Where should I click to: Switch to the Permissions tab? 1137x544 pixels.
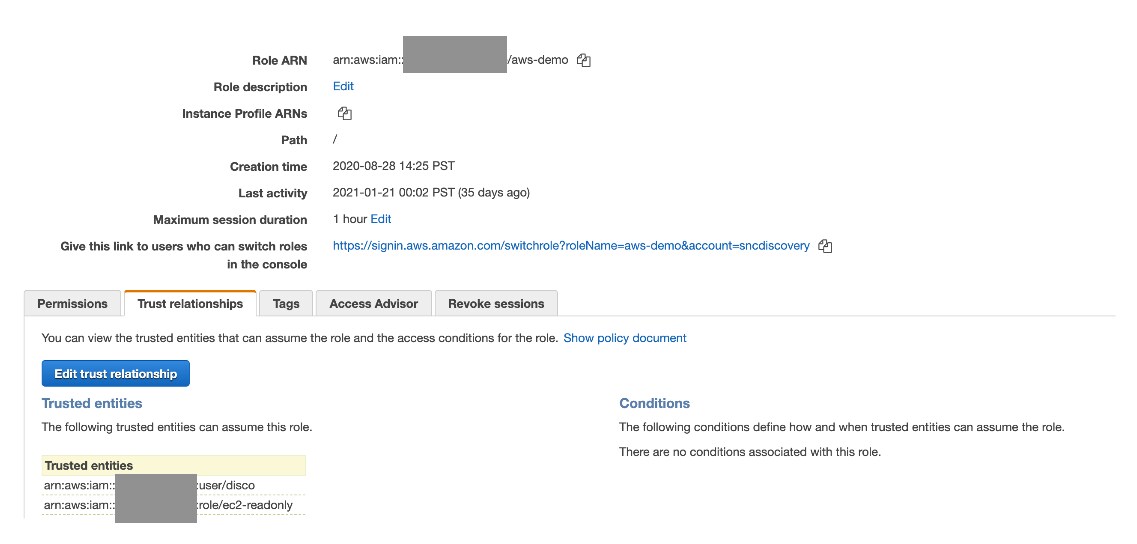tap(73, 304)
